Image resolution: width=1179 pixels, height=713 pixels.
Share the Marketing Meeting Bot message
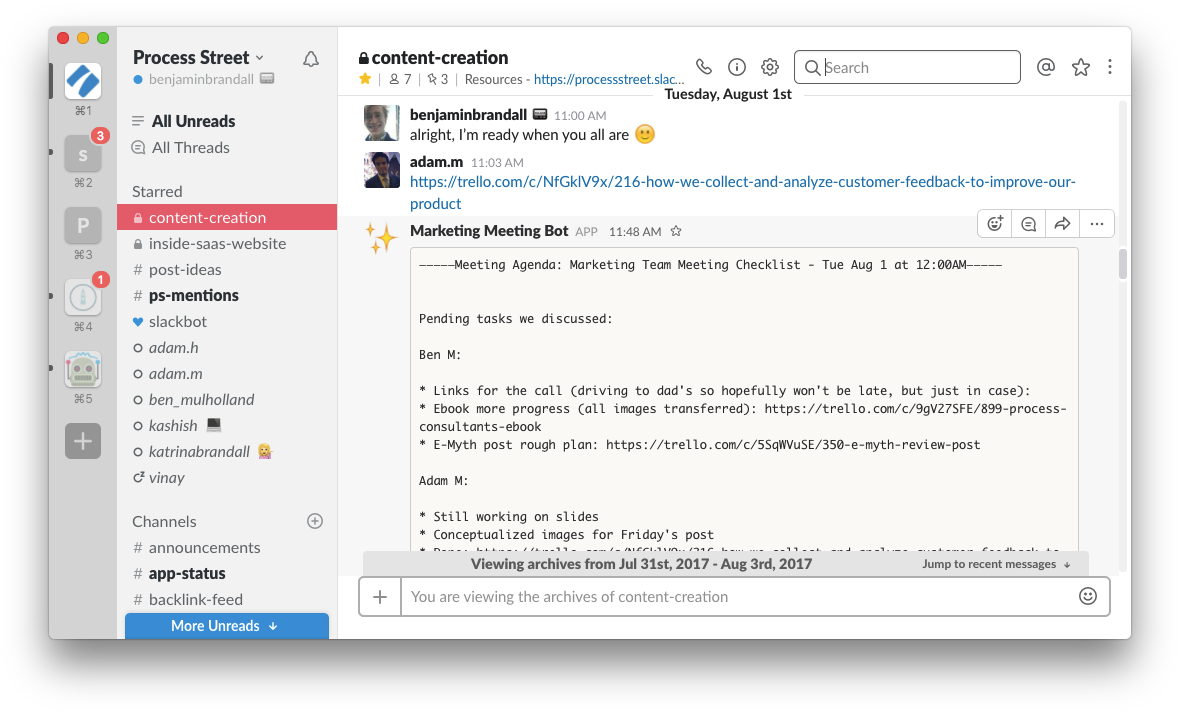coord(1062,223)
